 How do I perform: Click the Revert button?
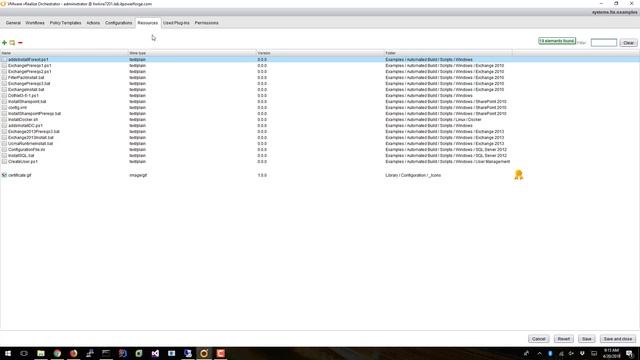pyautogui.click(x=564, y=339)
